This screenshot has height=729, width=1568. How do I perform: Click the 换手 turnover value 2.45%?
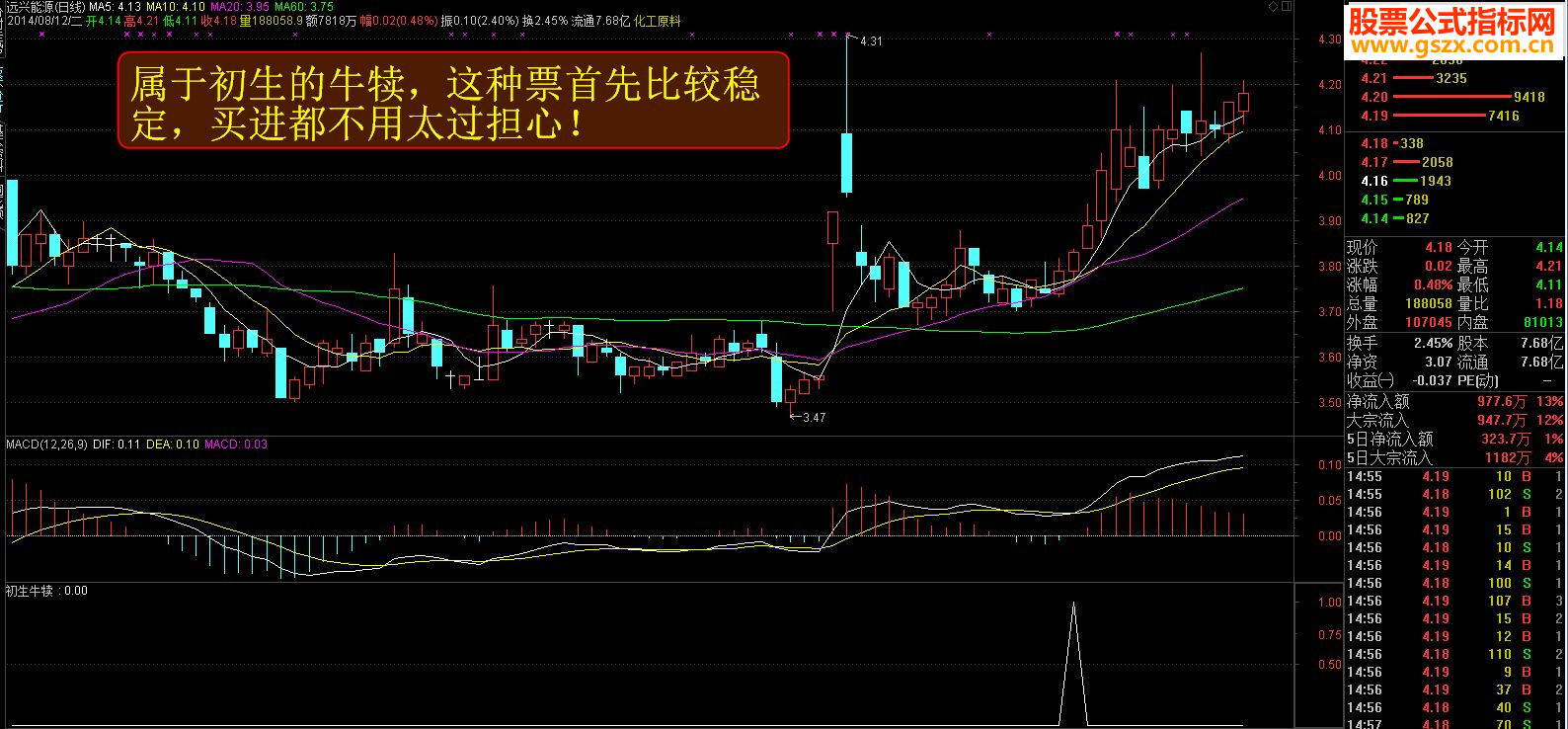(x=1433, y=343)
